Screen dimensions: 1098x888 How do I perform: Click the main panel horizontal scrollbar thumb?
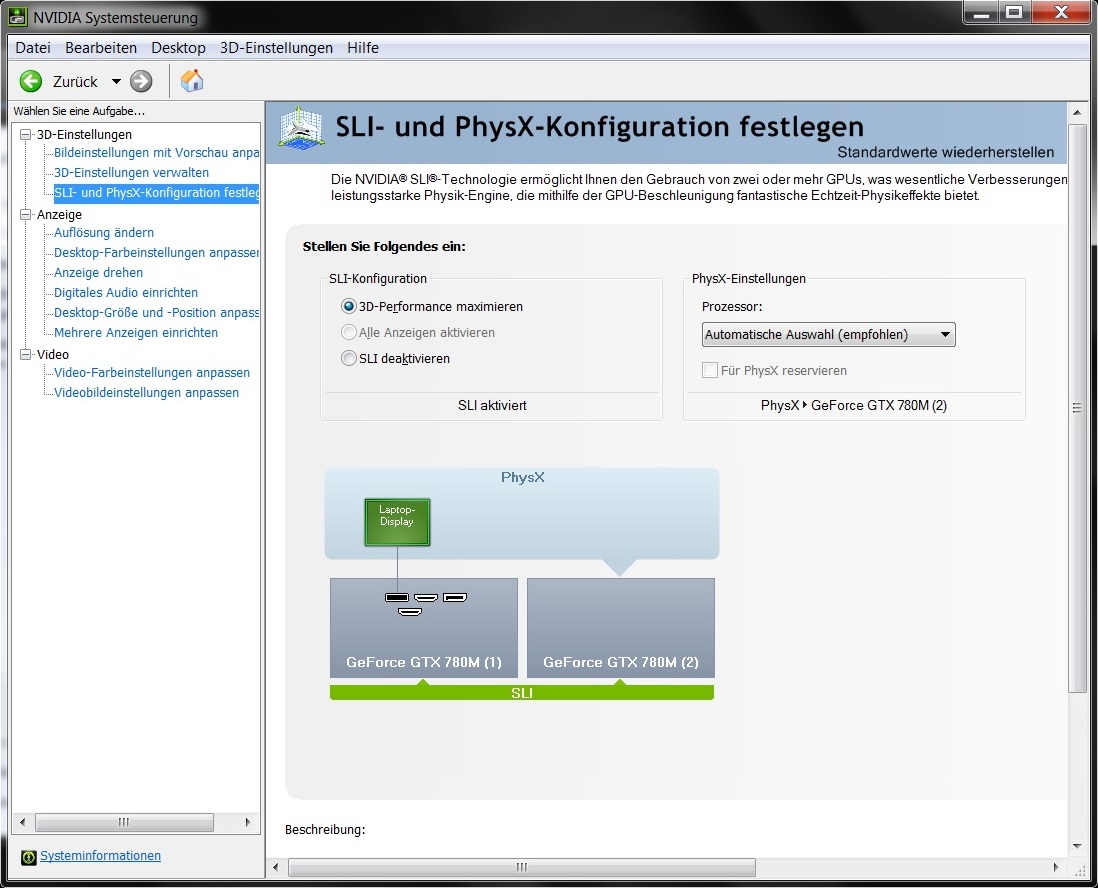pos(522,867)
